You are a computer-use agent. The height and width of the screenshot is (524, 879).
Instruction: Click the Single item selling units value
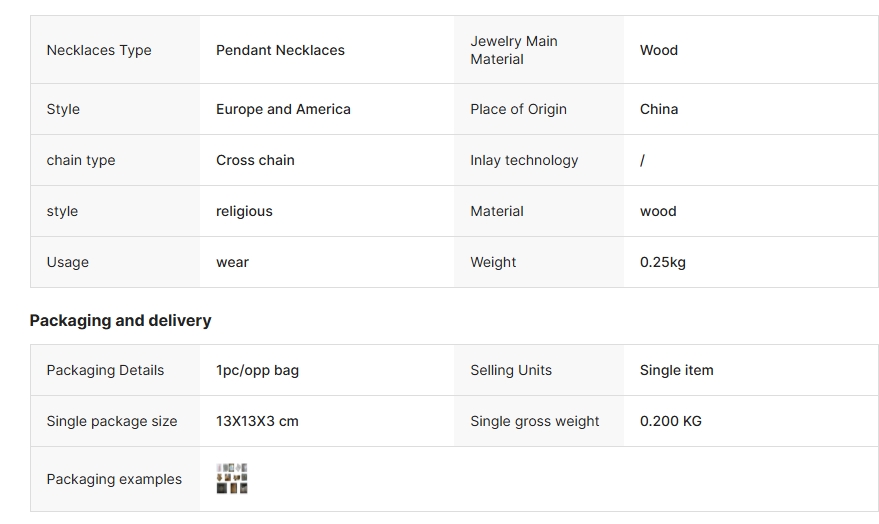(x=677, y=370)
